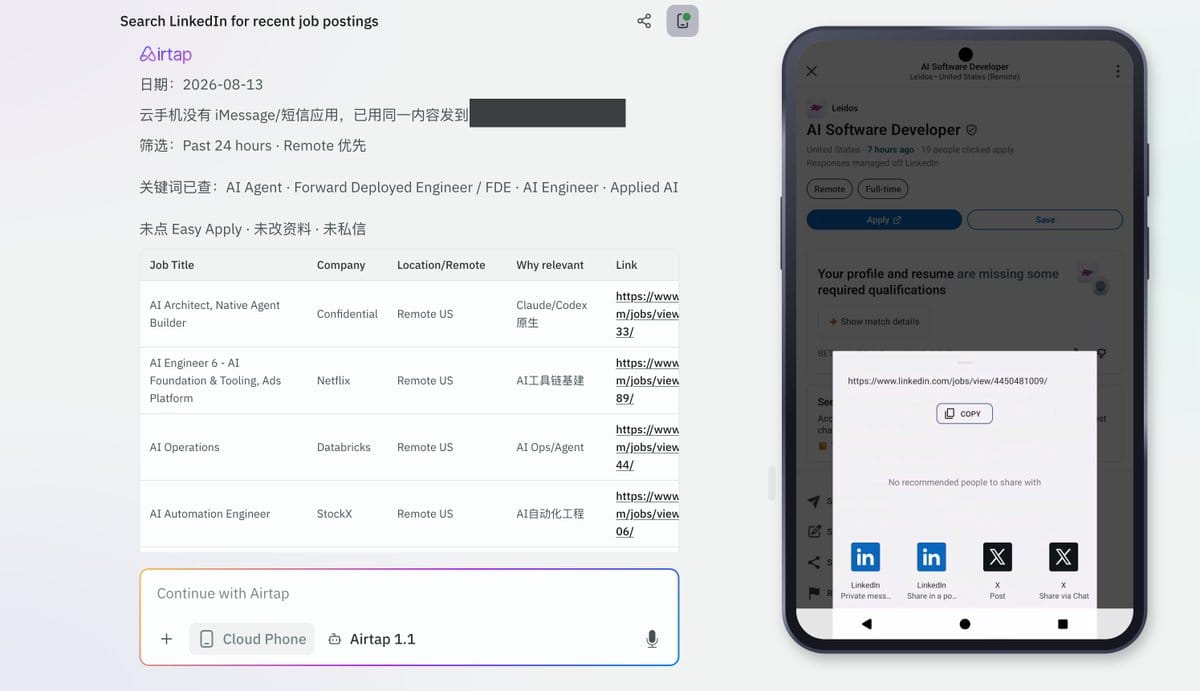Open the link in the AI Architect row
Image resolution: width=1200 pixels, height=691 pixels.
coord(647,314)
